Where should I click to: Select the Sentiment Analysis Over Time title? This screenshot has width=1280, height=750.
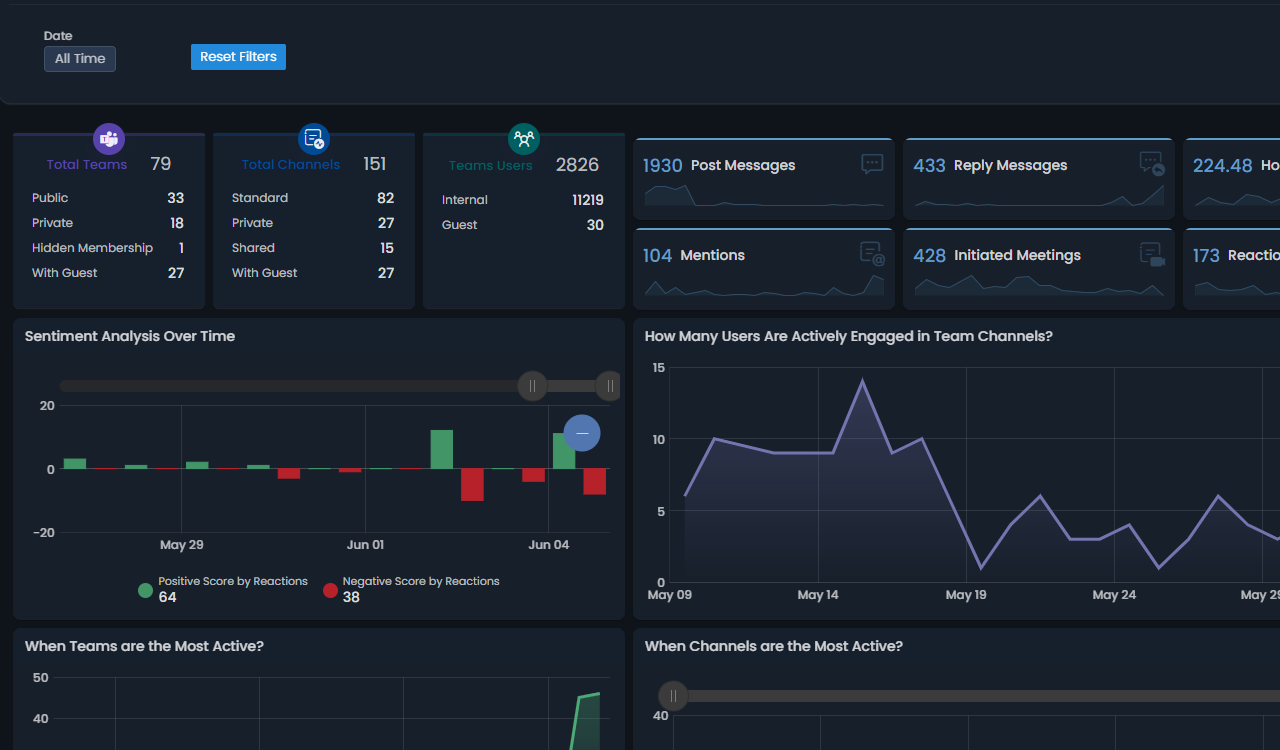130,336
